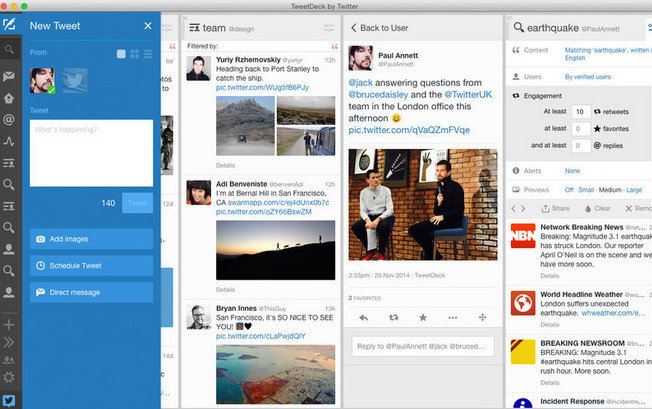This screenshot has width=652, height=409.
Task: Set Previews to Large
Action: [634, 190]
